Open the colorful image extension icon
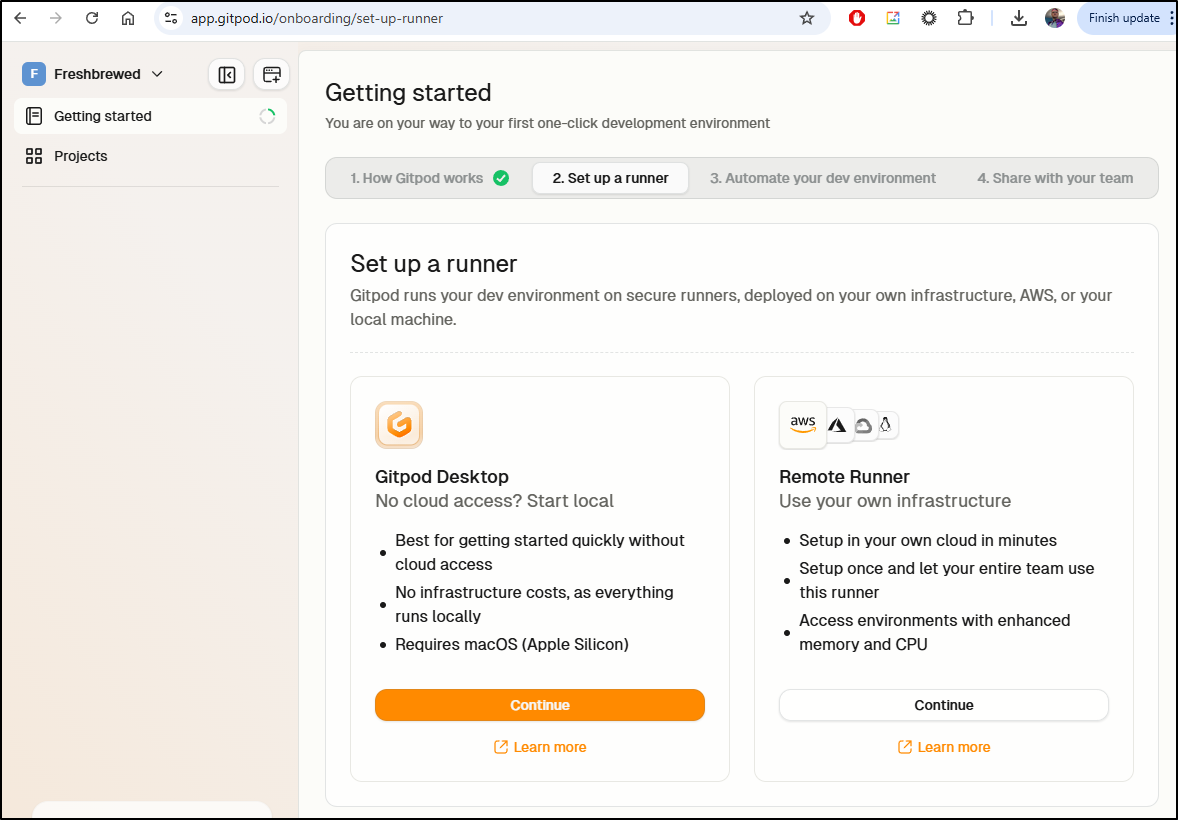Image resolution: width=1178 pixels, height=820 pixels. tap(893, 18)
